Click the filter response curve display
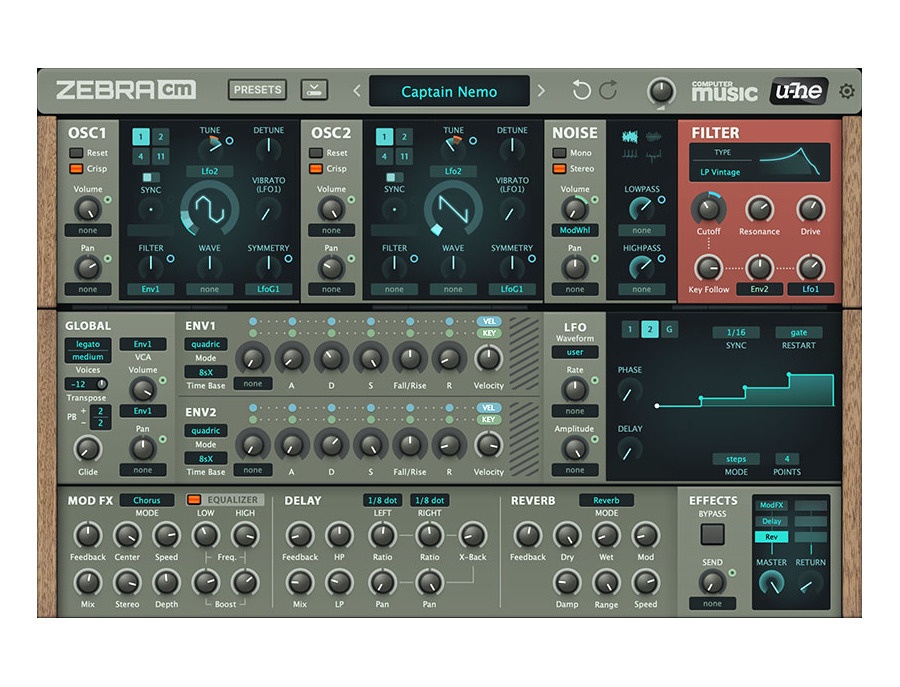This screenshot has height=687, width=900. point(795,160)
